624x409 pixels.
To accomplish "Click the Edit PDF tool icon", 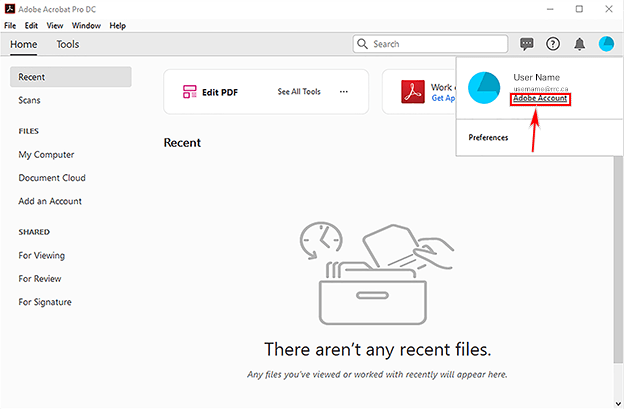I will pos(190,92).
